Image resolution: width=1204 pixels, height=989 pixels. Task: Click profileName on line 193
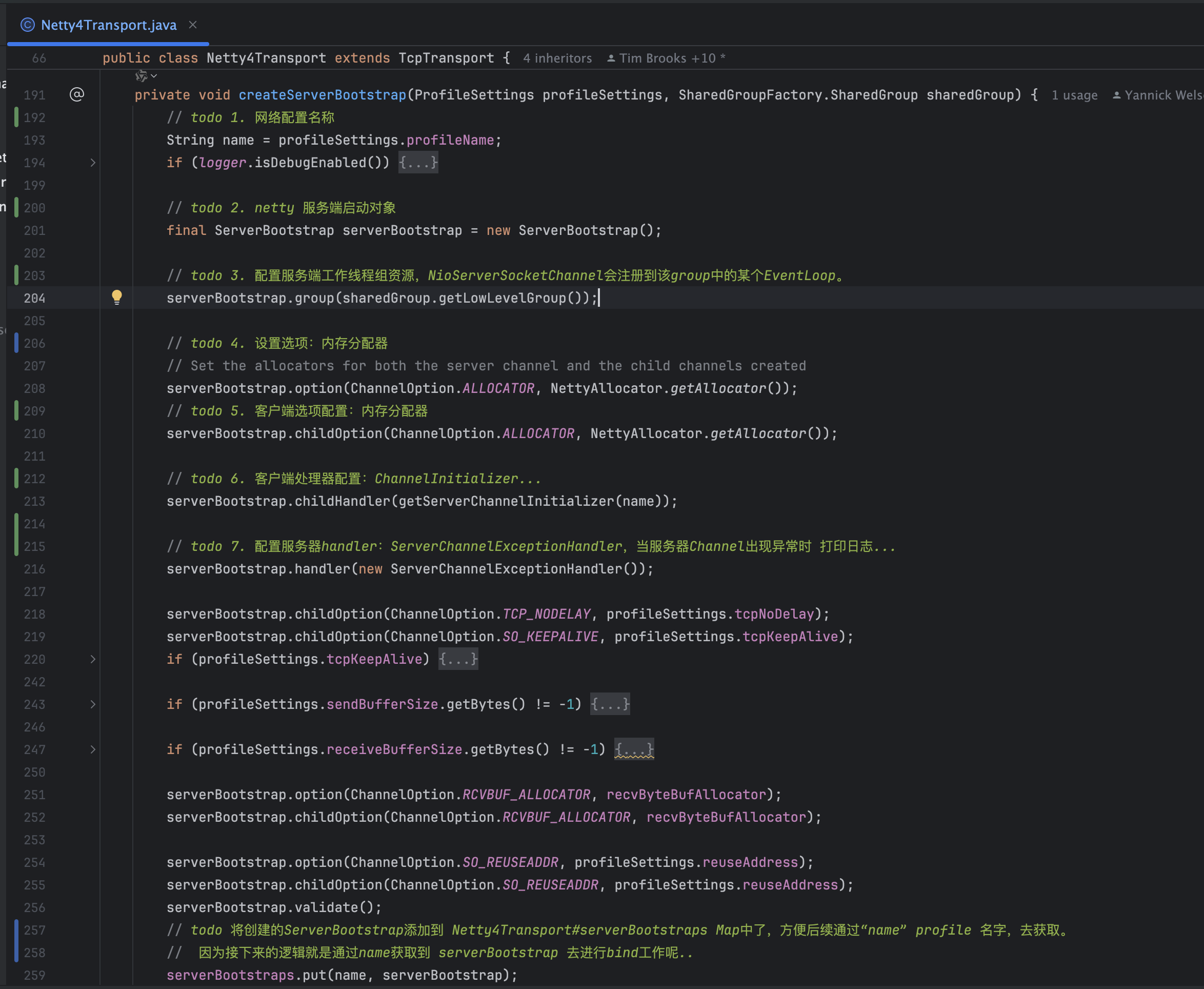click(x=450, y=140)
